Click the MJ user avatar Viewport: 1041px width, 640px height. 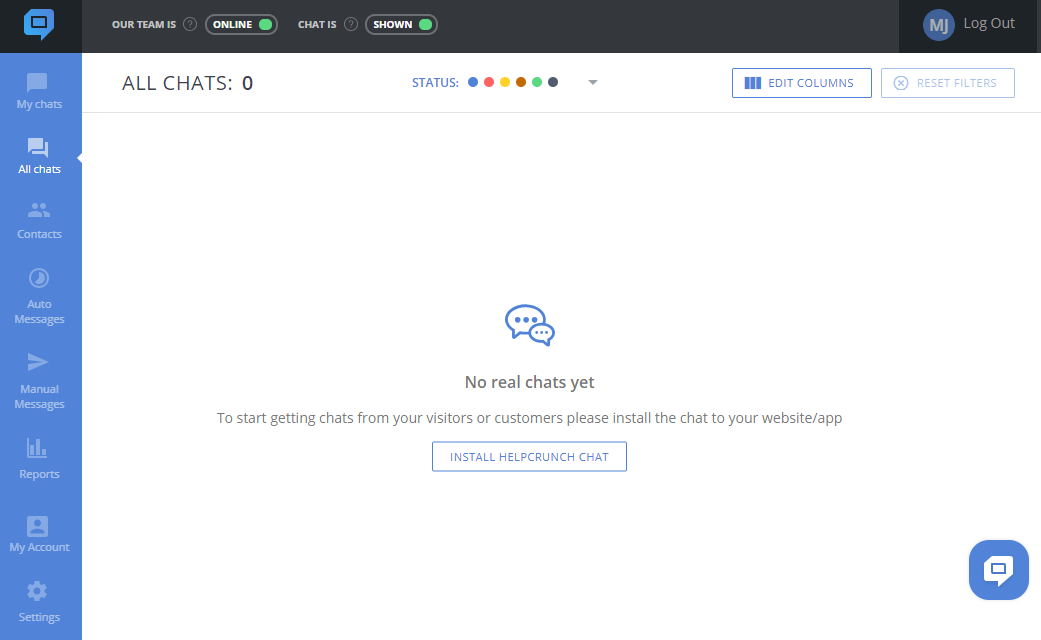click(939, 25)
